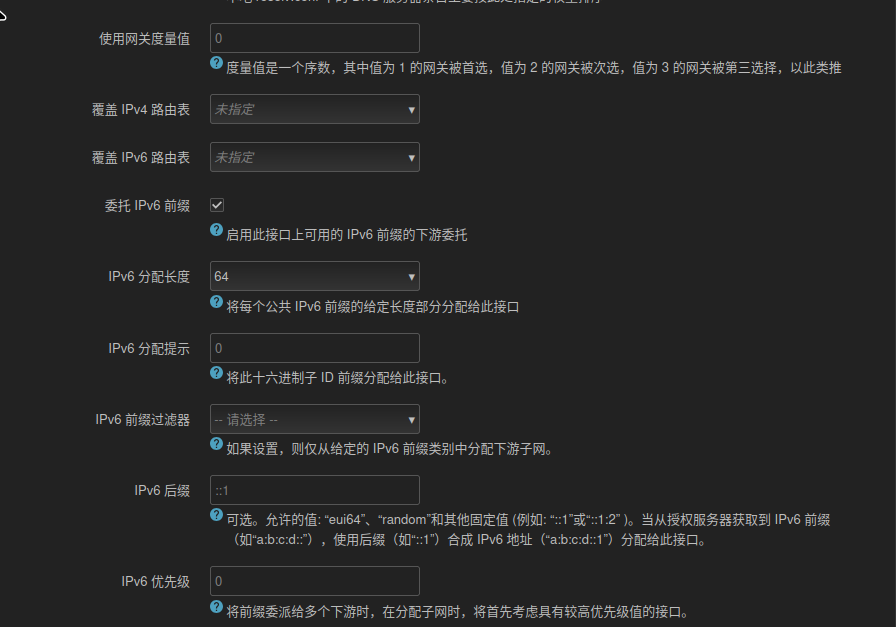
Task: Open the 覆盖 IPv6 路由表 combo box
Action: [x=314, y=157]
